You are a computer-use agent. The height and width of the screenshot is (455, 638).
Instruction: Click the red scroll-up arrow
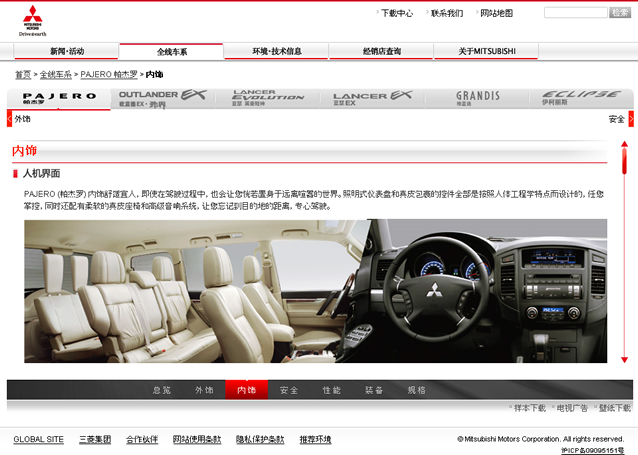click(x=624, y=144)
